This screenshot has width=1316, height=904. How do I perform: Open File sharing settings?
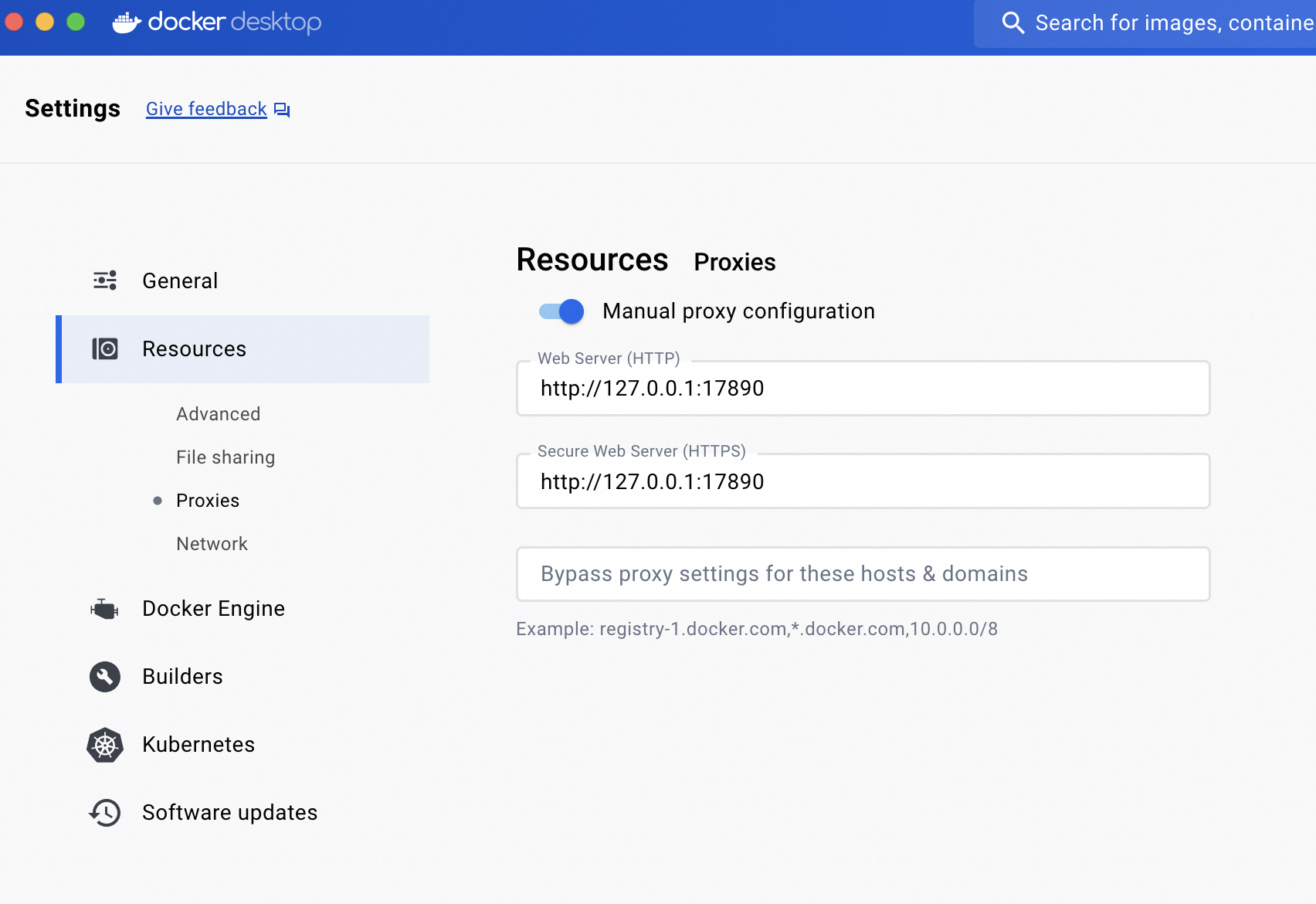(x=225, y=457)
